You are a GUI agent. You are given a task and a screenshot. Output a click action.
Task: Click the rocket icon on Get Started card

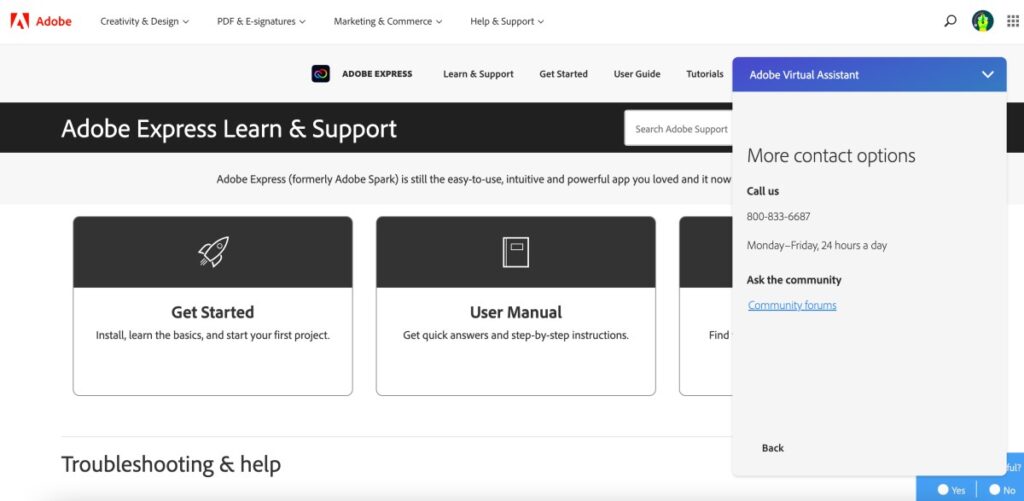pyautogui.click(x=213, y=252)
